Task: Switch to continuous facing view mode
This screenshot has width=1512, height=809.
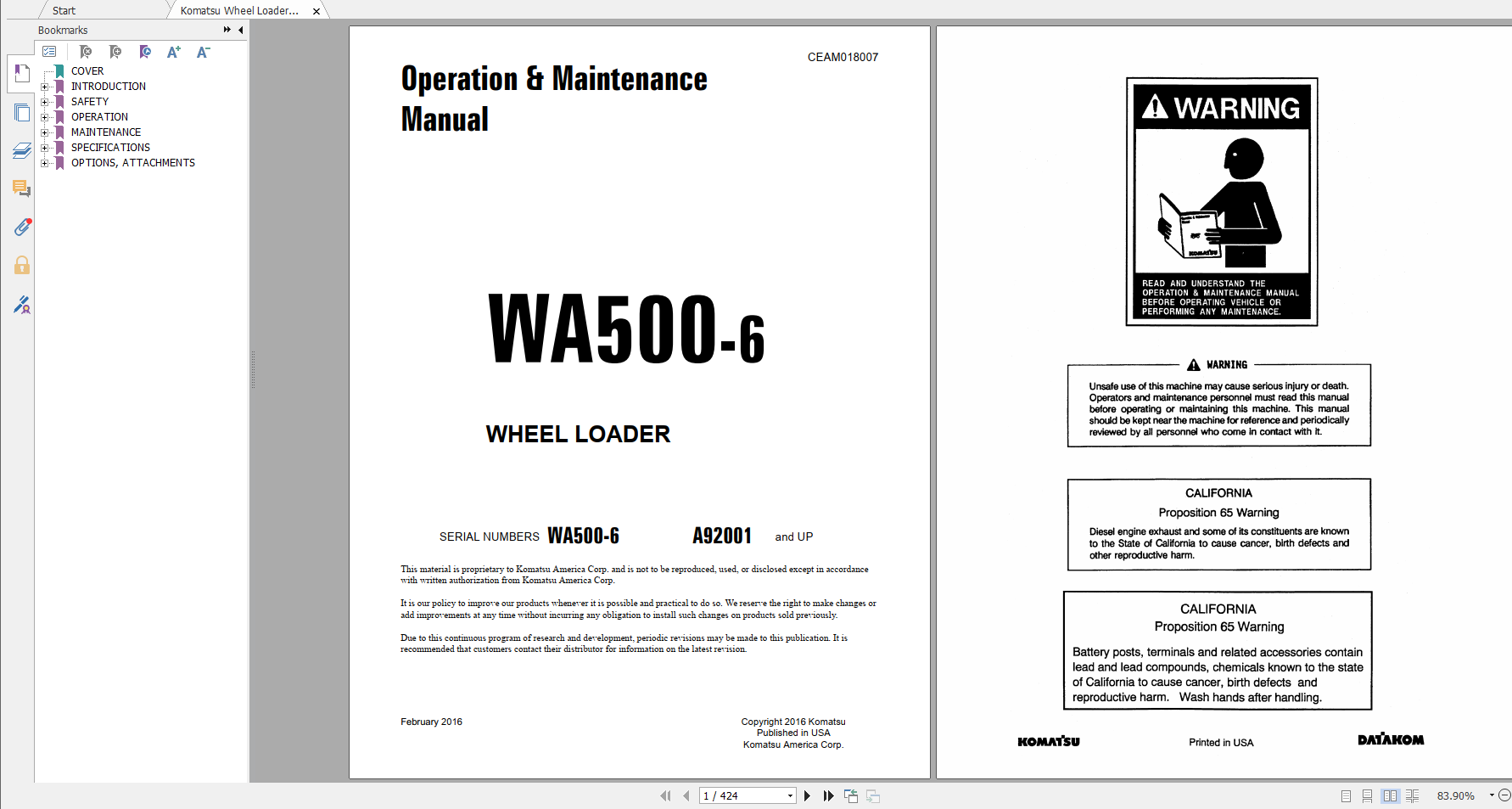Action: [x=1412, y=796]
